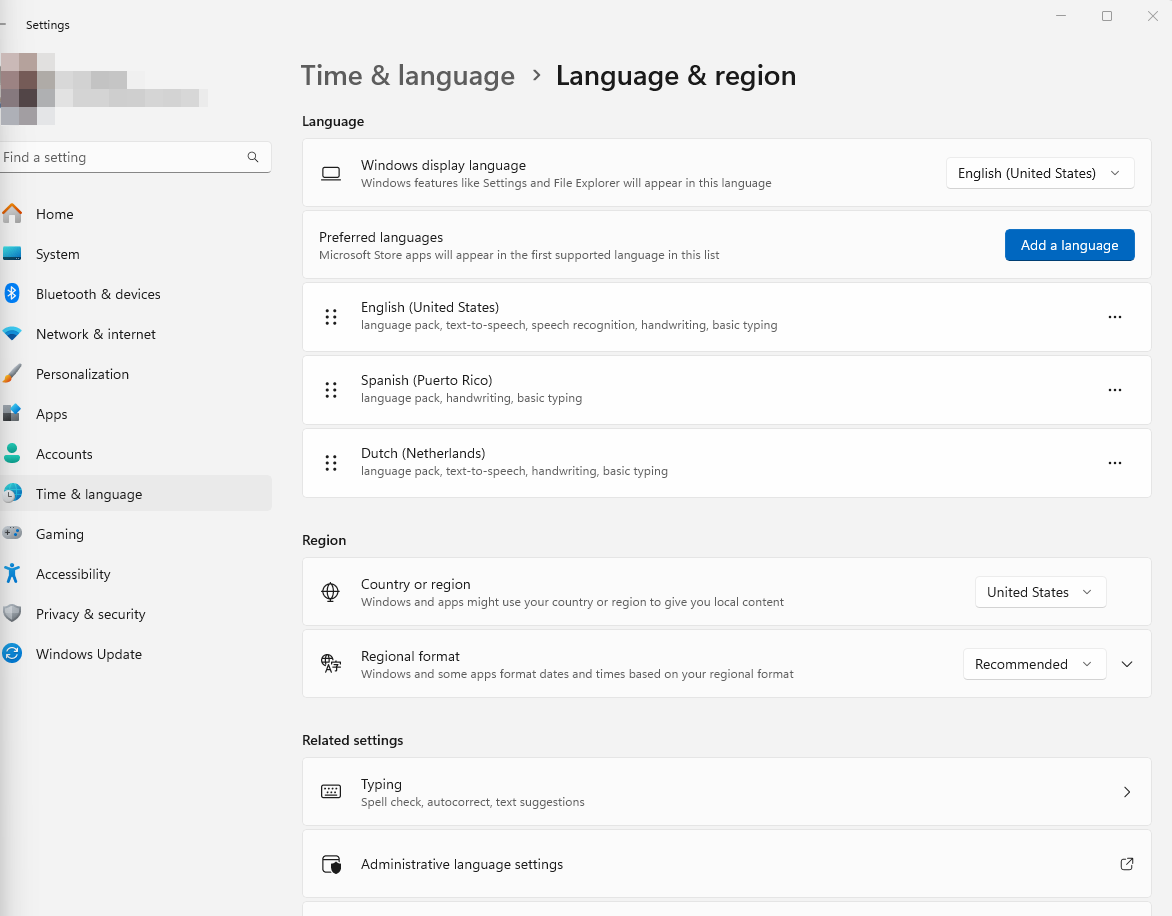Click the Find a setting search box

[120, 157]
